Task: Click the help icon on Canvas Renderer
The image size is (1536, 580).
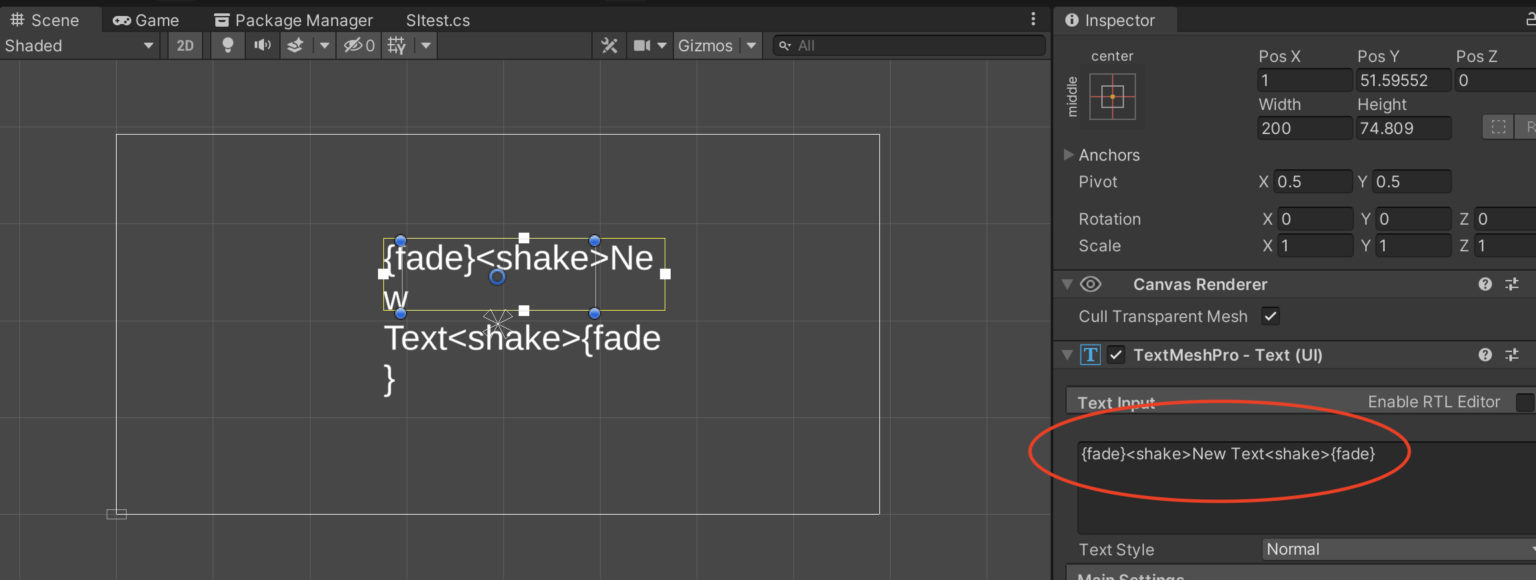Action: (x=1485, y=284)
